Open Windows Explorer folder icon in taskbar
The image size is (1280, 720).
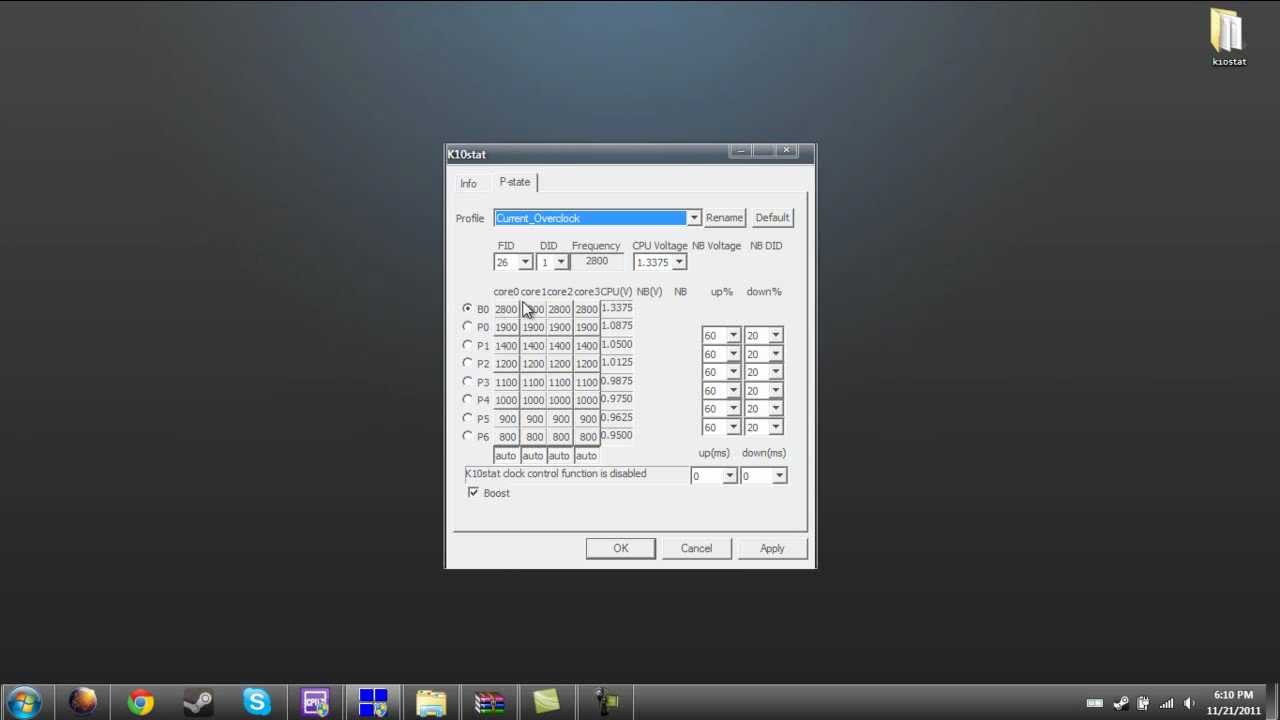click(431, 702)
